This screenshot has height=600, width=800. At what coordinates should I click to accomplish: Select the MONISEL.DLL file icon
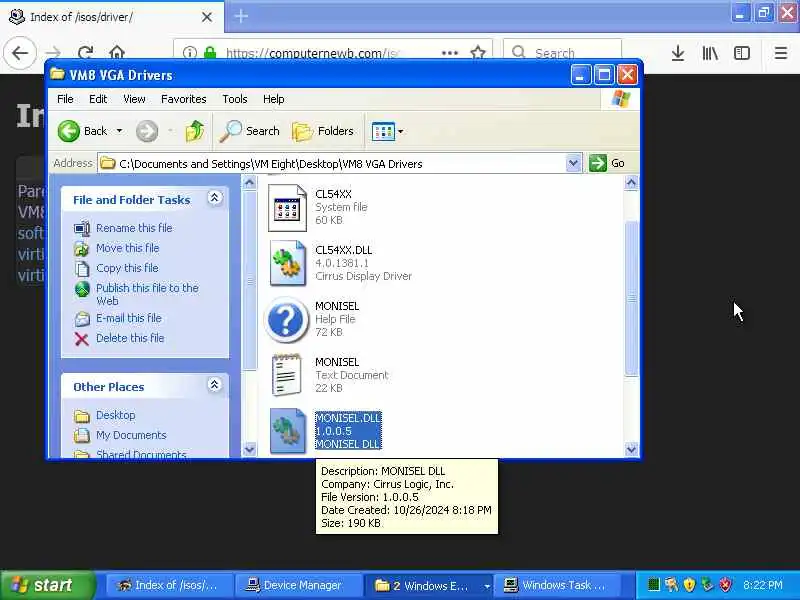[287, 431]
